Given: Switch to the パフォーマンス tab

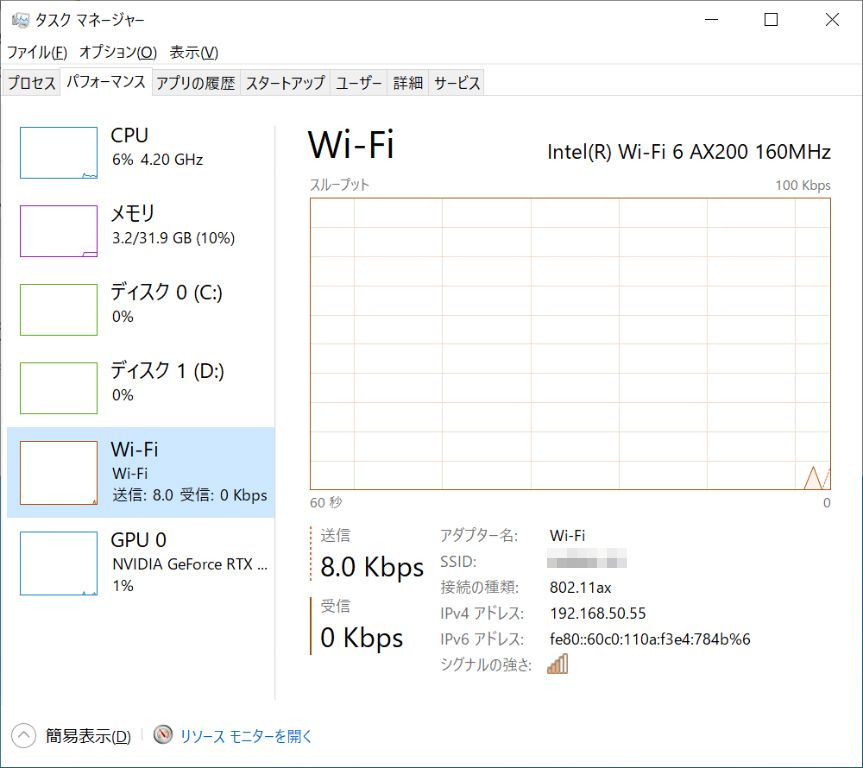Looking at the screenshot, I should coord(106,81).
